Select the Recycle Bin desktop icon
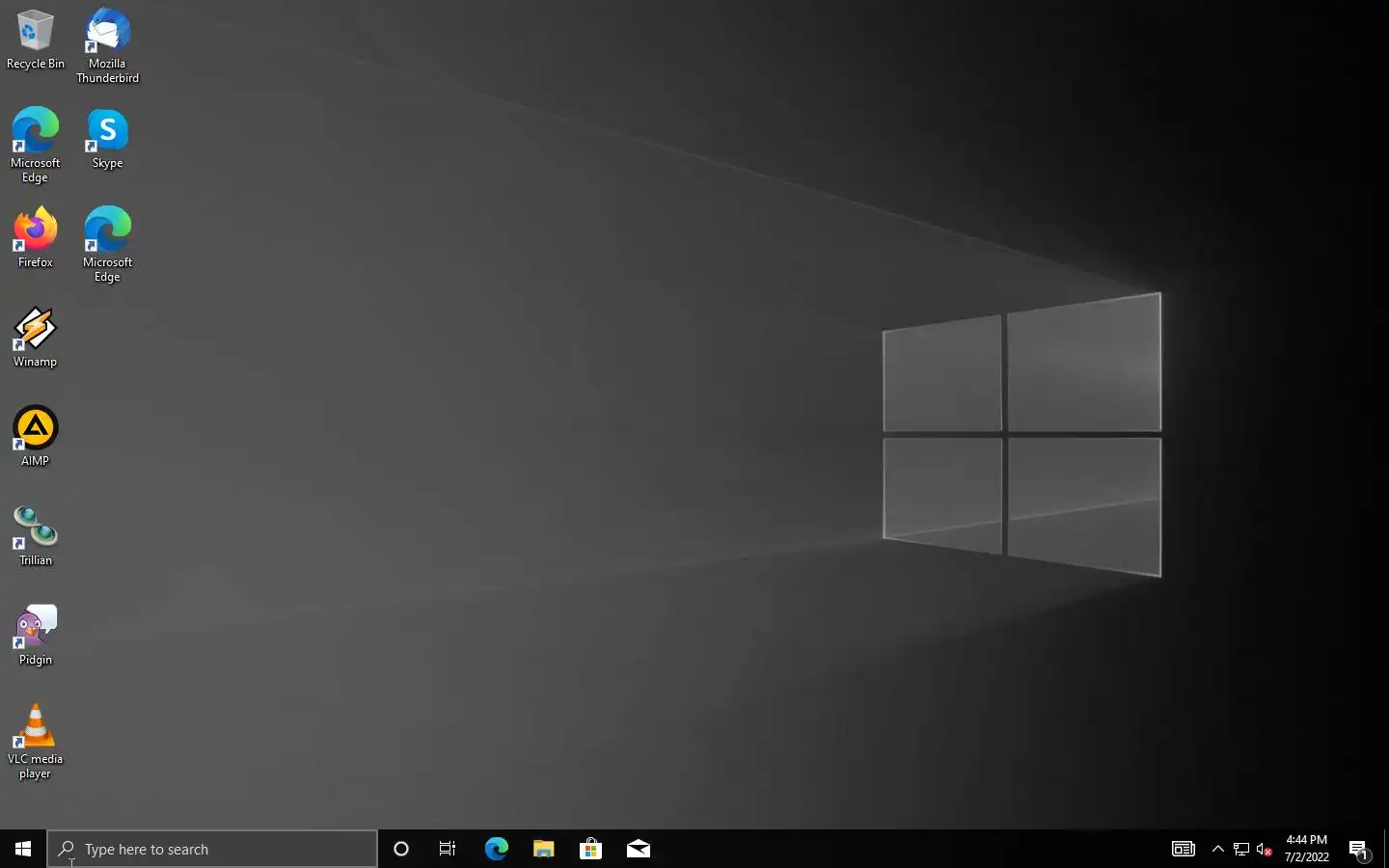Screen dimensions: 1389x868 click(x=36, y=39)
